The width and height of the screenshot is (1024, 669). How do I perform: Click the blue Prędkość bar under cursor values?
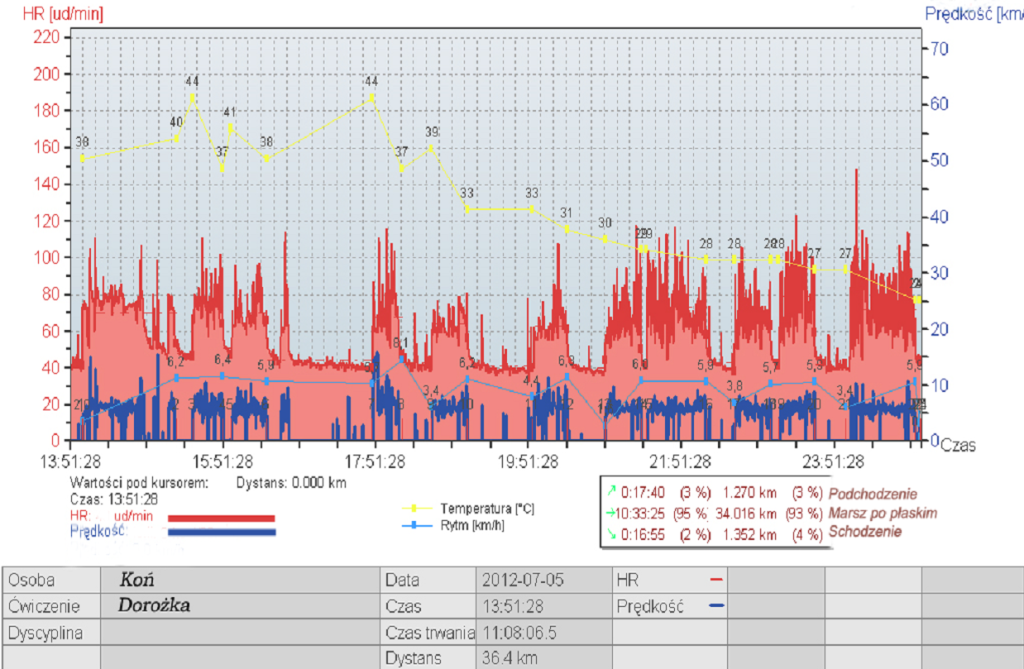221,532
